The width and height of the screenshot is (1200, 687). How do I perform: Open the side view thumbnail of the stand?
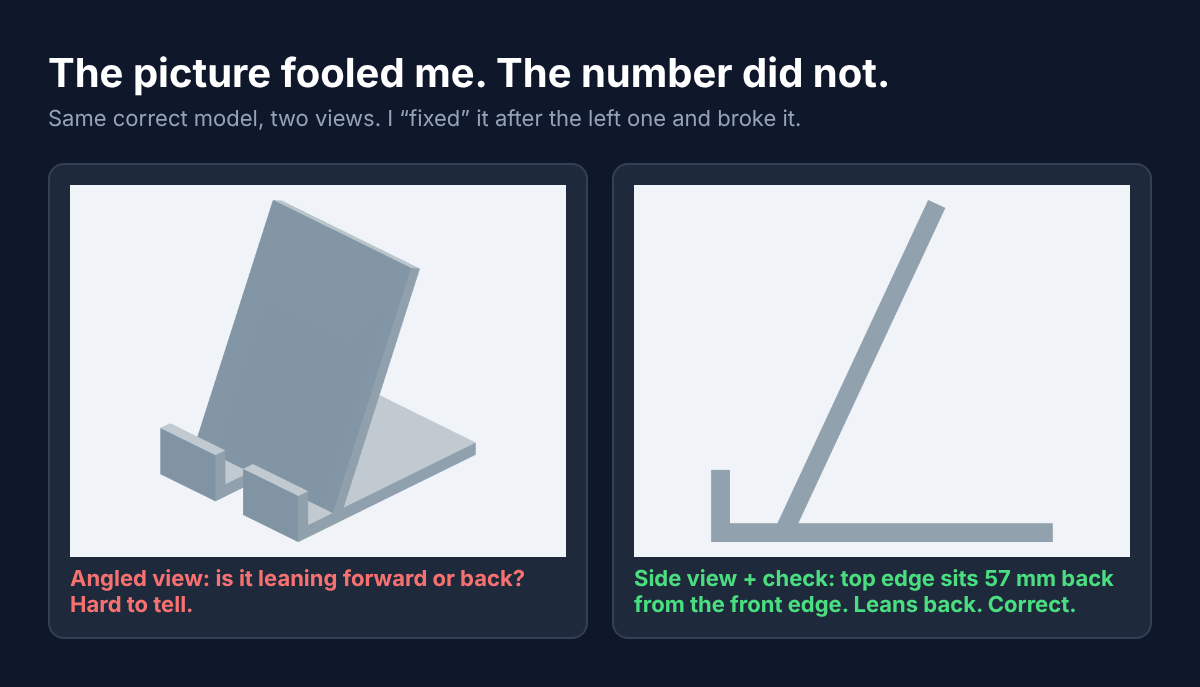(882, 371)
